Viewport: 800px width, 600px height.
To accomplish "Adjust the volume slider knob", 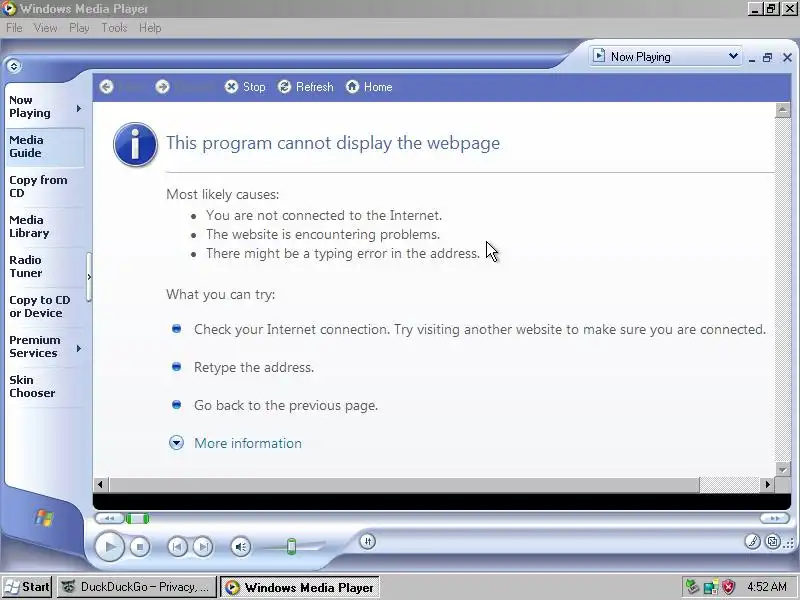I will click(291, 546).
